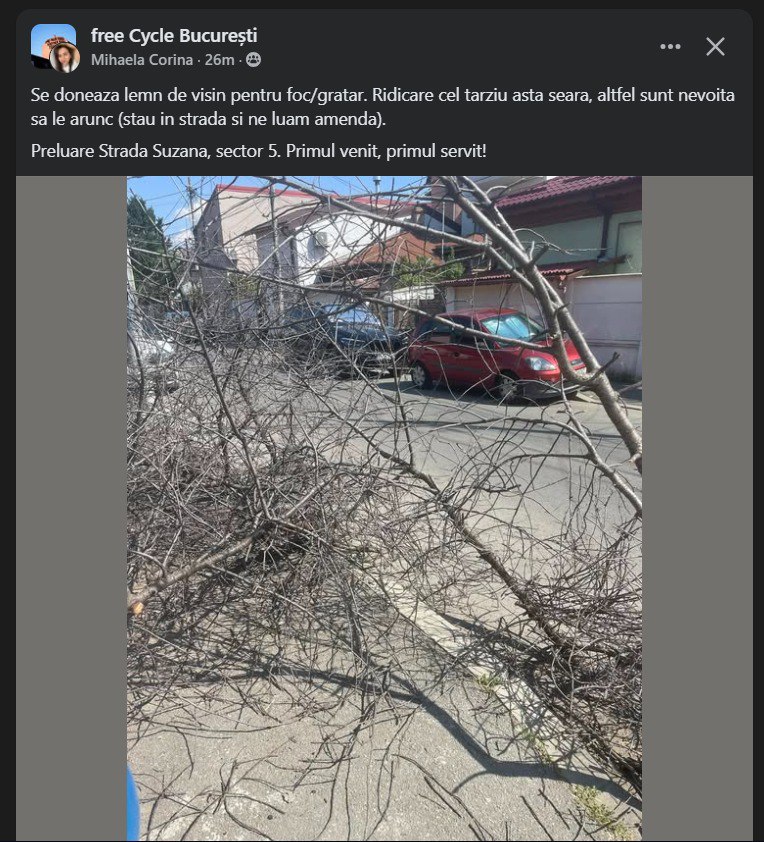Visit Mihaela Corina's profile name link
The width and height of the screenshot is (764, 842).
click(x=142, y=60)
